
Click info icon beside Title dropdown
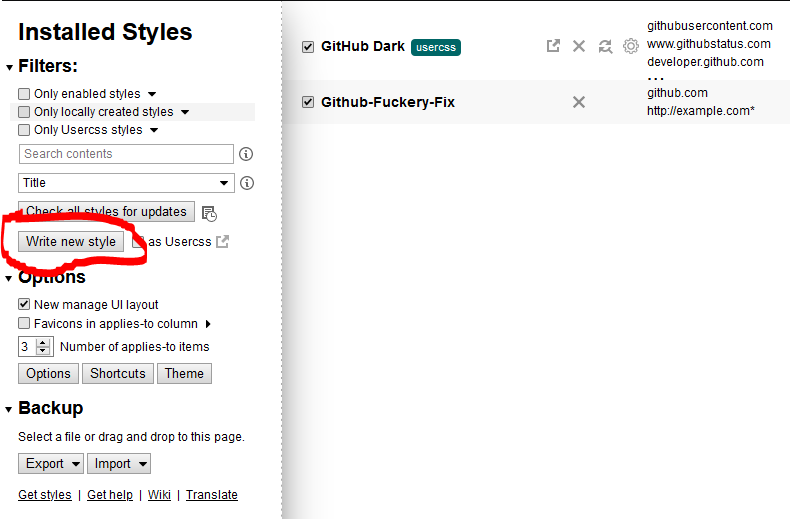tap(246, 183)
